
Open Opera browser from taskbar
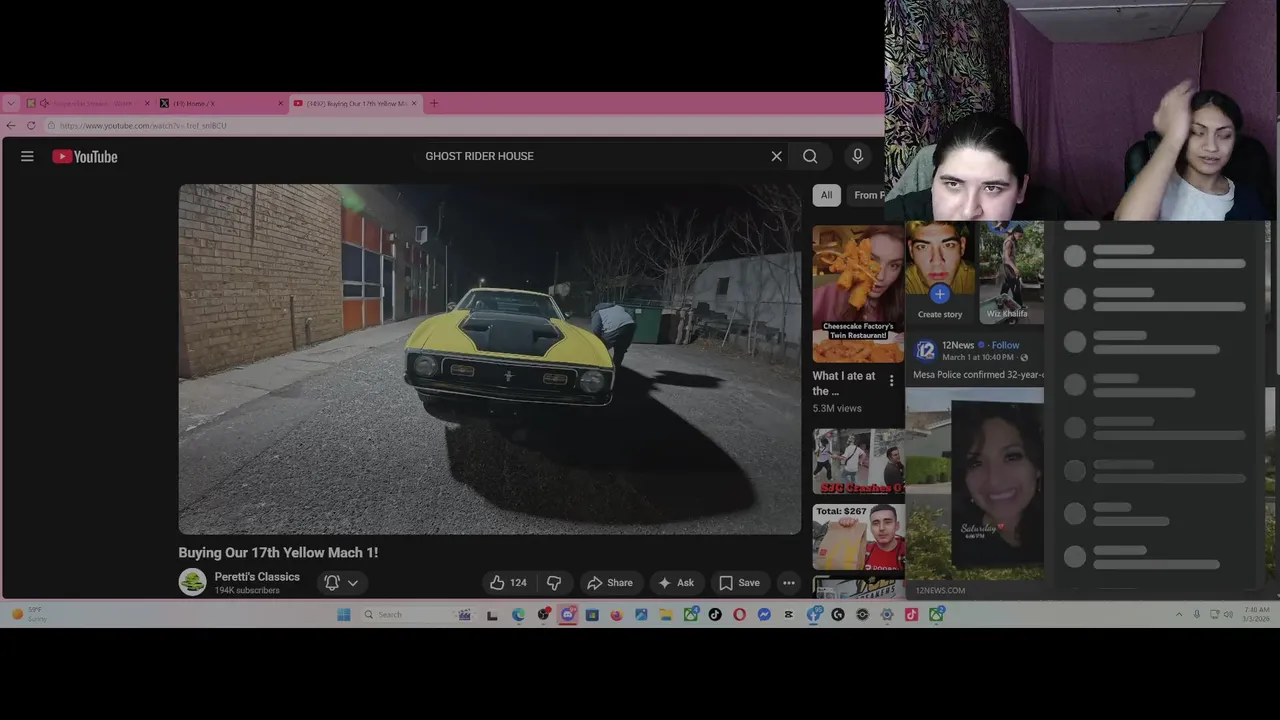739,614
